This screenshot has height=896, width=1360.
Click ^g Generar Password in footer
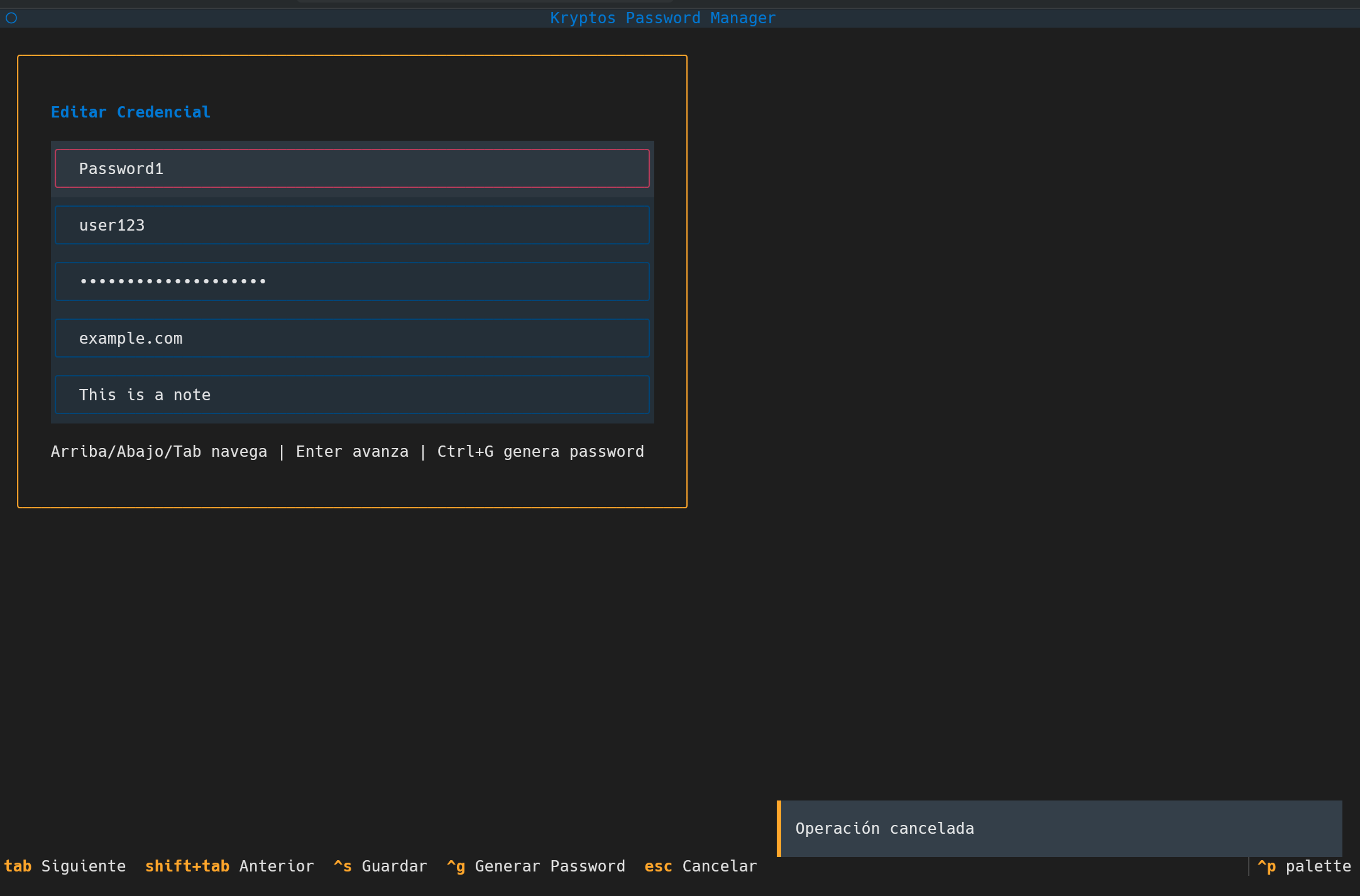(x=536, y=866)
